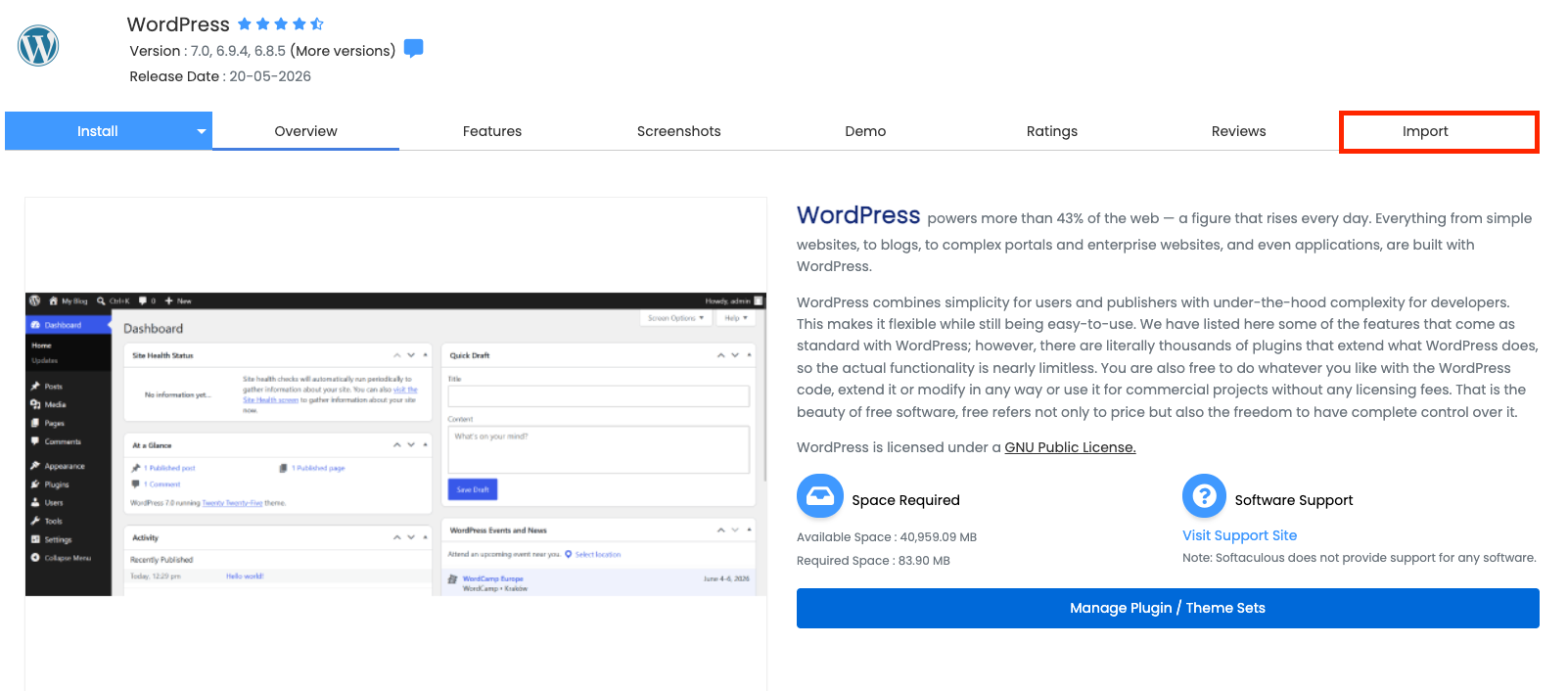Screen dimensions: 1568x691
Task: Click the Install button
Action: tap(98, 131)
